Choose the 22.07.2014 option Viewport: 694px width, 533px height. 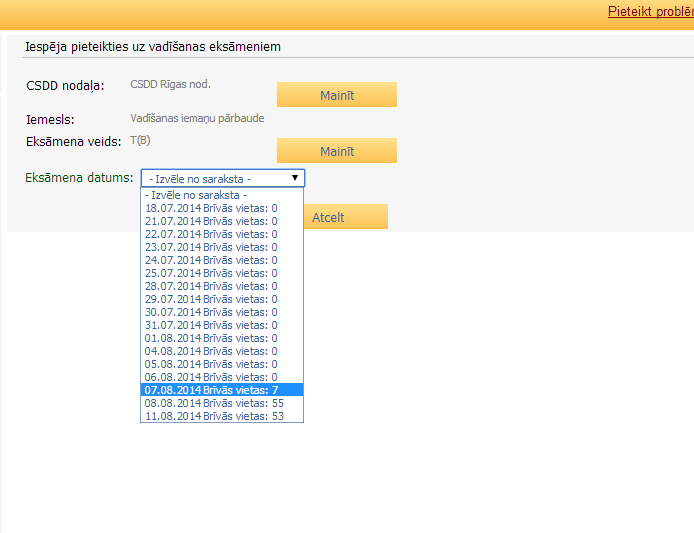222,234
